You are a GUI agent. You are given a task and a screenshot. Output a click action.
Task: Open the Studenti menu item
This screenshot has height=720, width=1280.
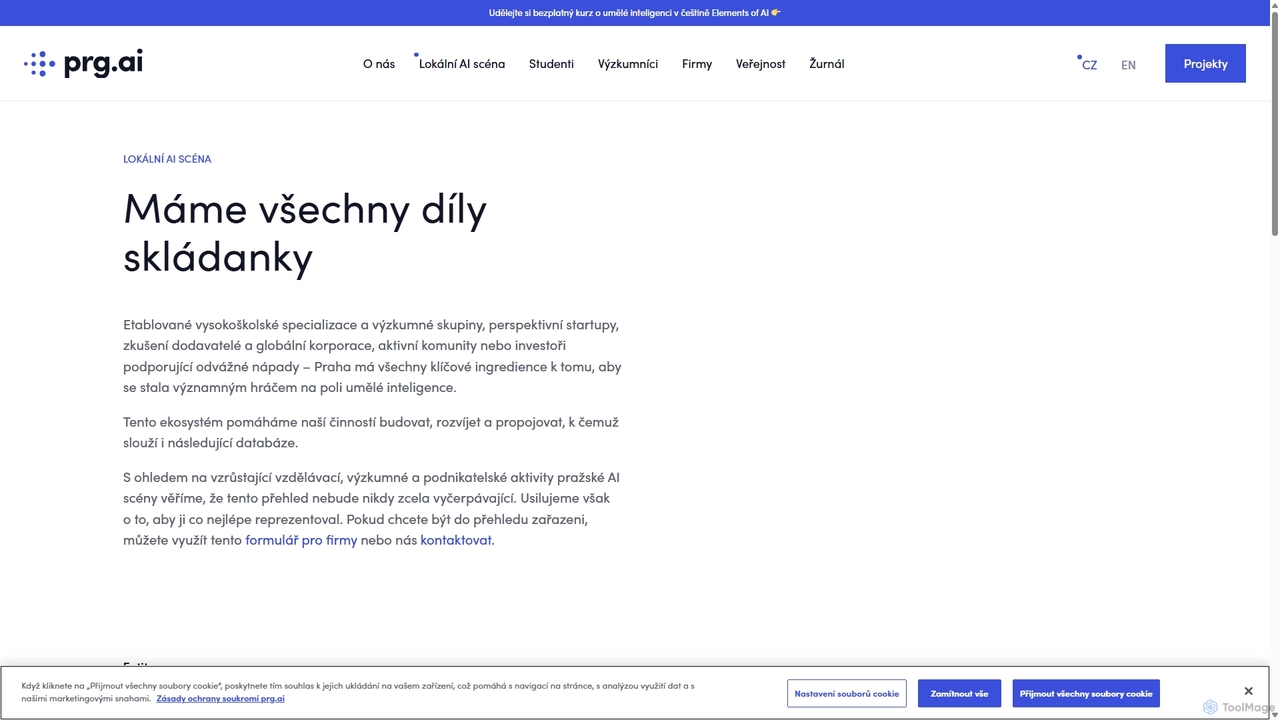(x=551, y=64)
